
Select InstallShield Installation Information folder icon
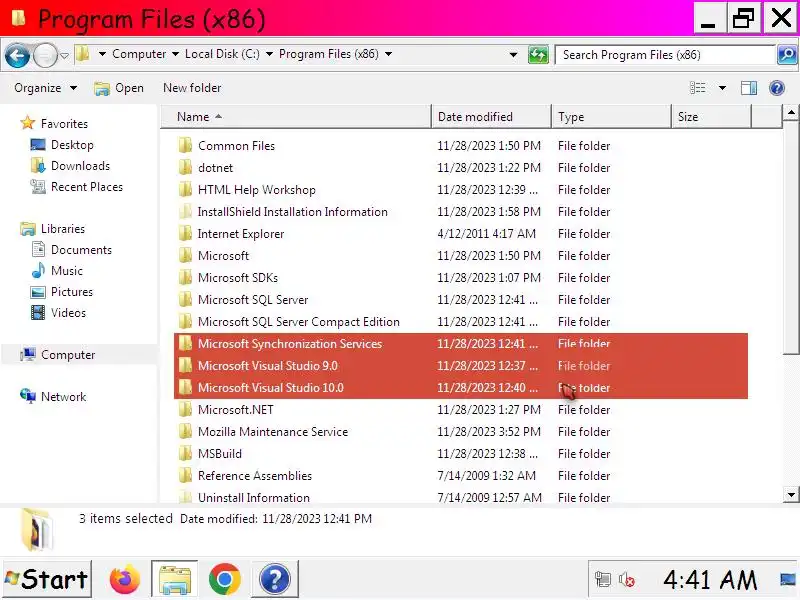point(186,211)
